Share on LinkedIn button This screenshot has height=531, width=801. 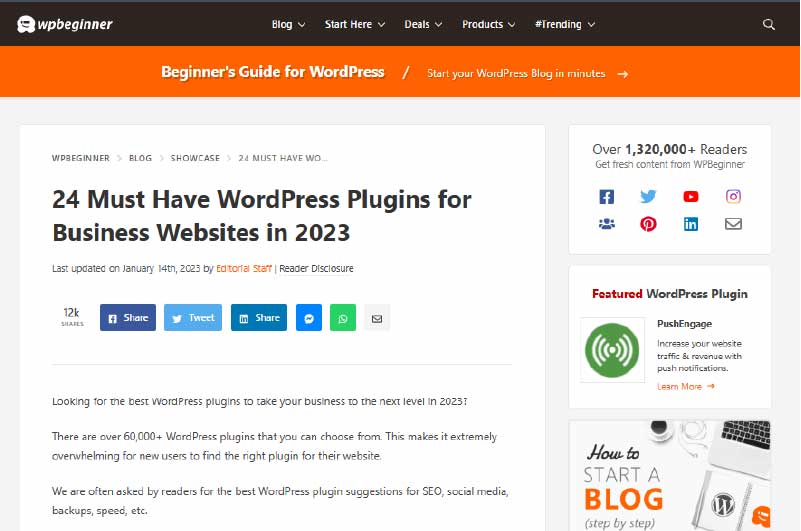point(259,317)
